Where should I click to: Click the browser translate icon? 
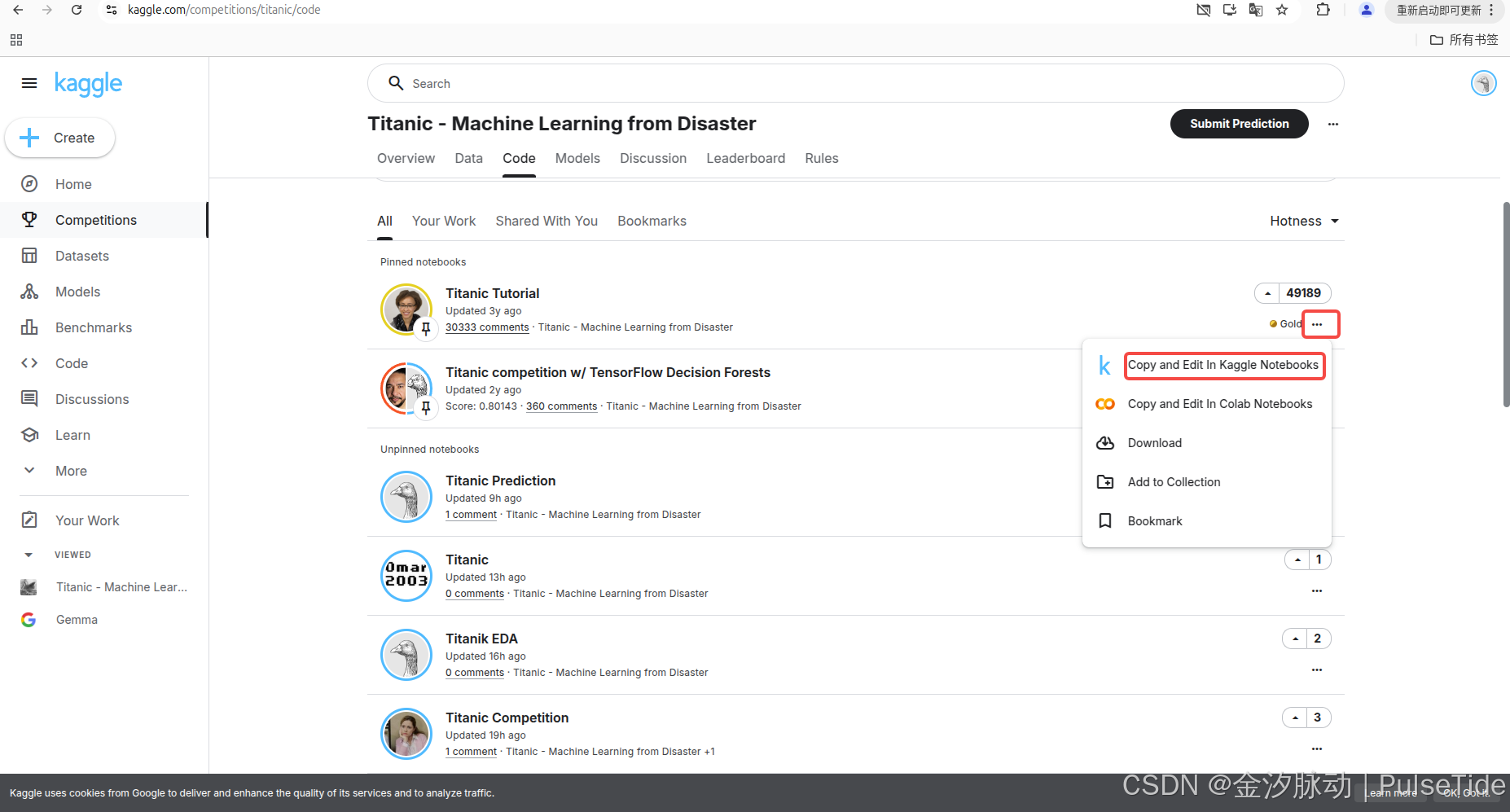coord(1256,10)
